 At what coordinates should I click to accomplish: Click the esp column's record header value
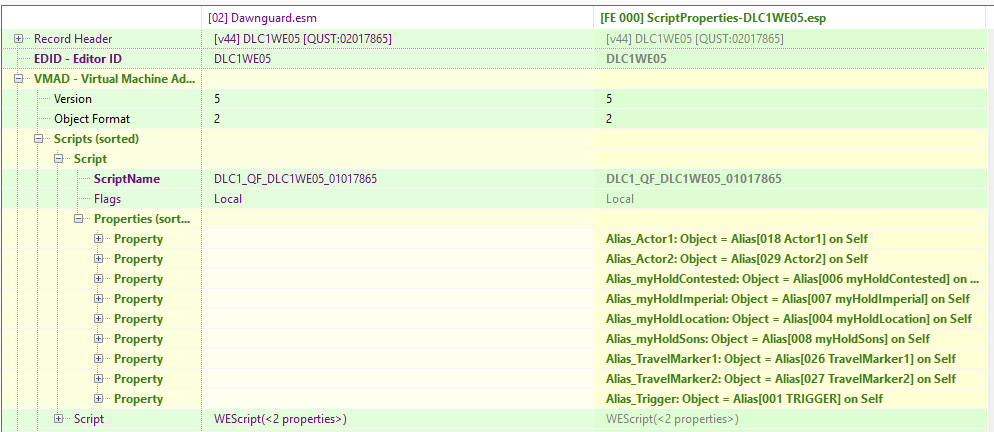(695, 39)
